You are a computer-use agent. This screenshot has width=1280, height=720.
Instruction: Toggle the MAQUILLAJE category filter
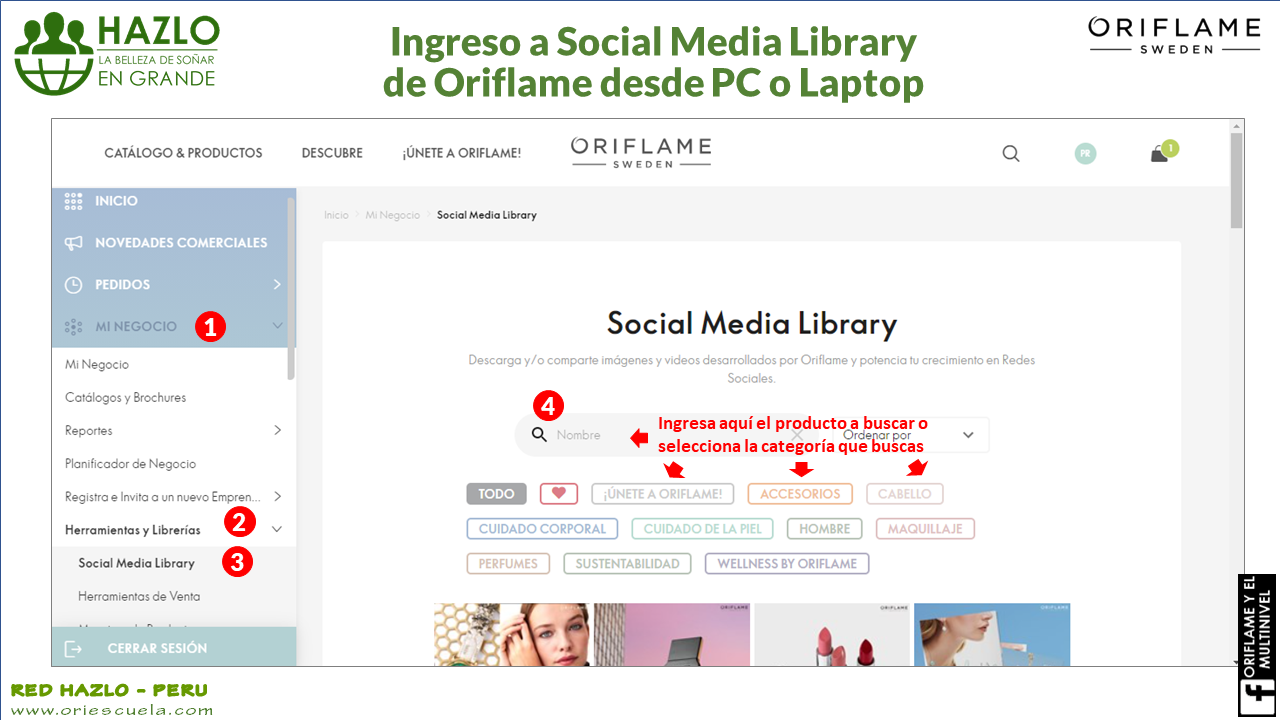tap(925, 529)
